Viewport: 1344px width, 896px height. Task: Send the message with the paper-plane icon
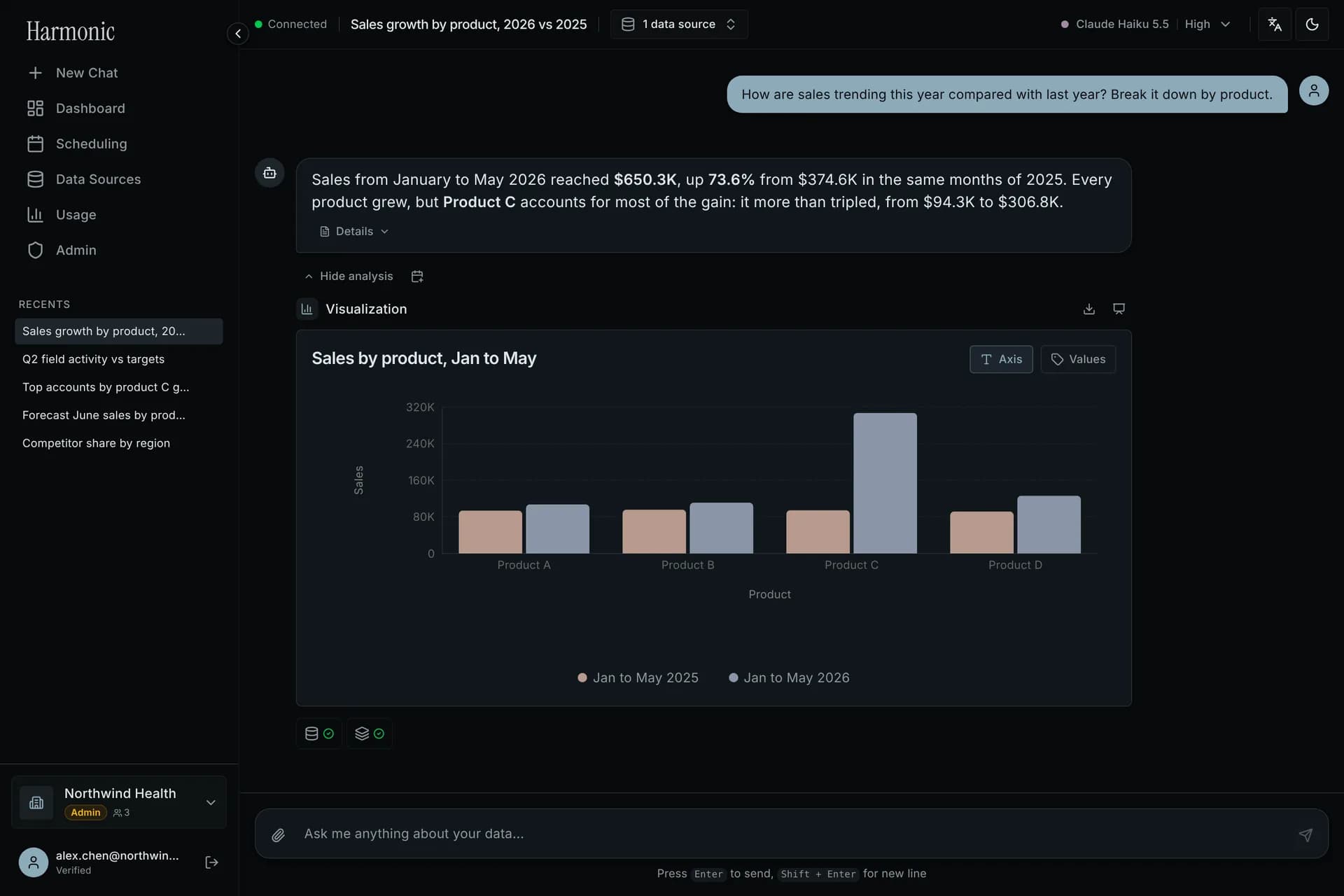pyautogui.click(x=1305, y=834)
